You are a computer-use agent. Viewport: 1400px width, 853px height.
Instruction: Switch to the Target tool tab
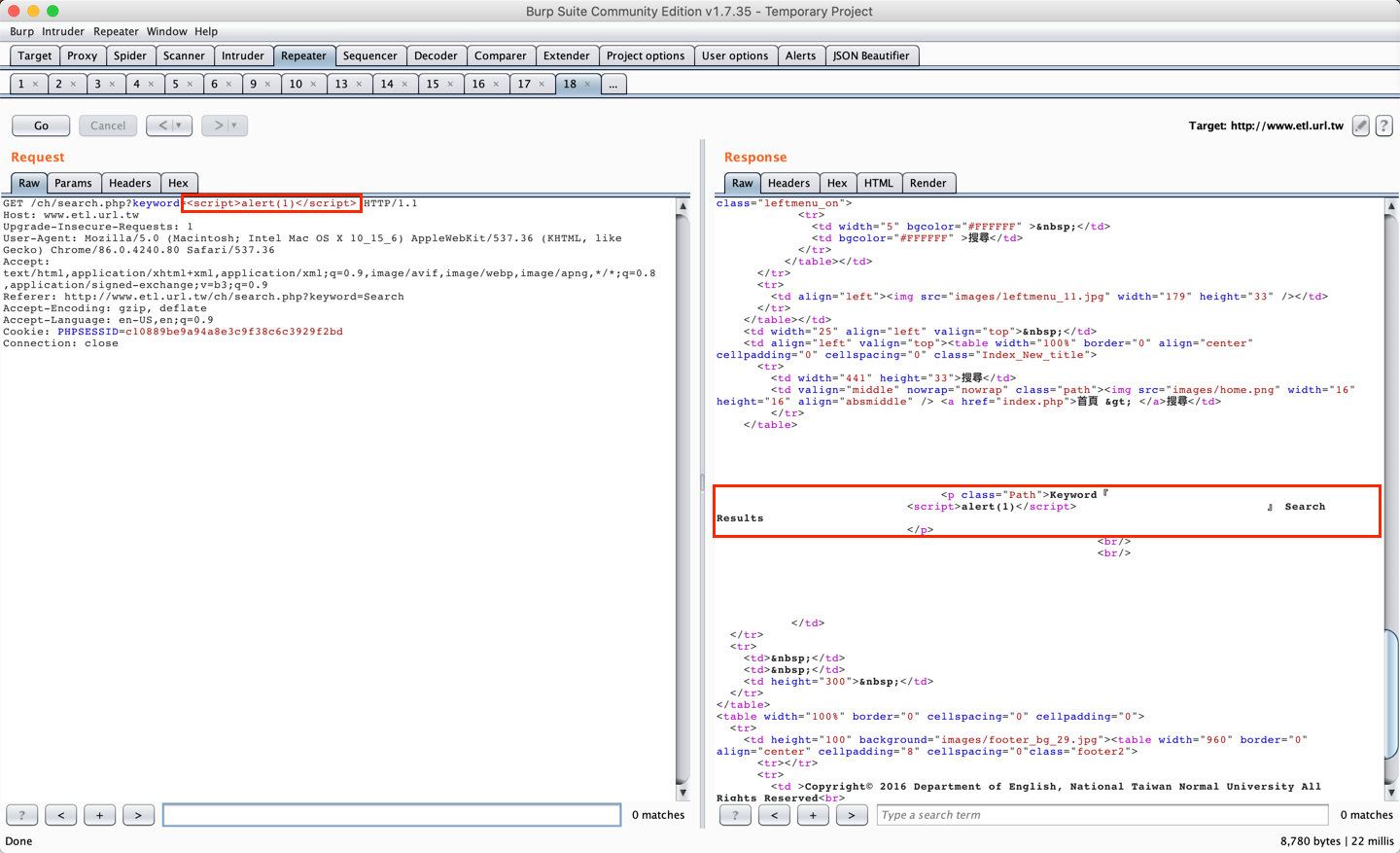(35, 55)
